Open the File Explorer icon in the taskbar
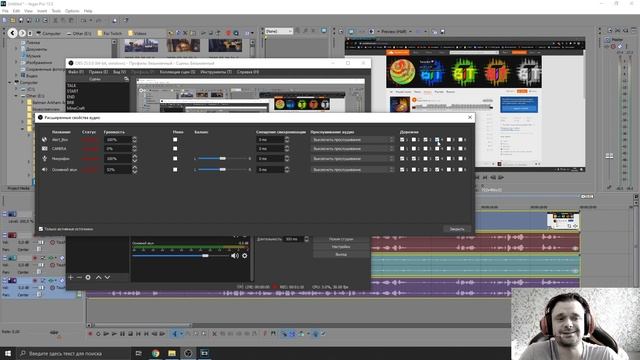Image resolution: width=640 pixels, height=360 pixels. [172, 353]
